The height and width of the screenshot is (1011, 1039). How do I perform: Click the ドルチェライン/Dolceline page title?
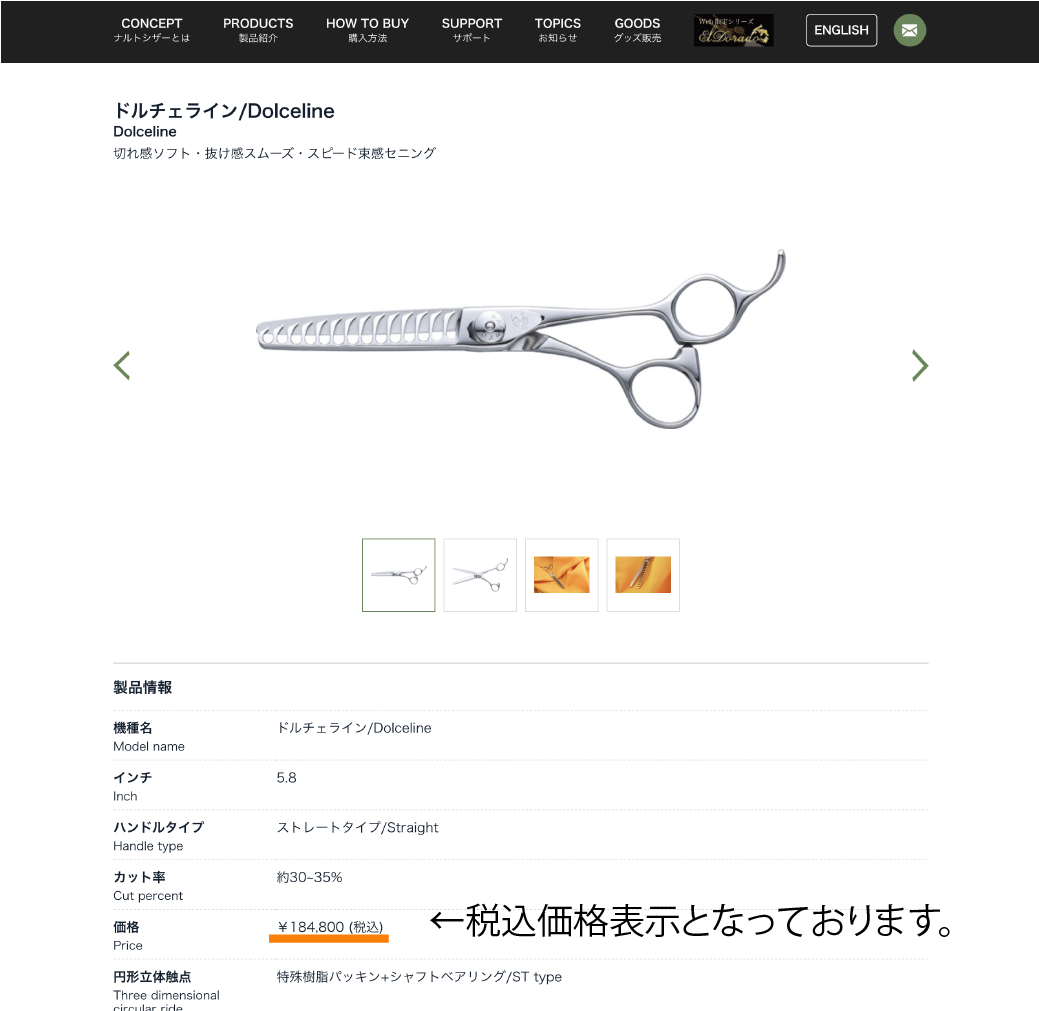pos(224,111)
